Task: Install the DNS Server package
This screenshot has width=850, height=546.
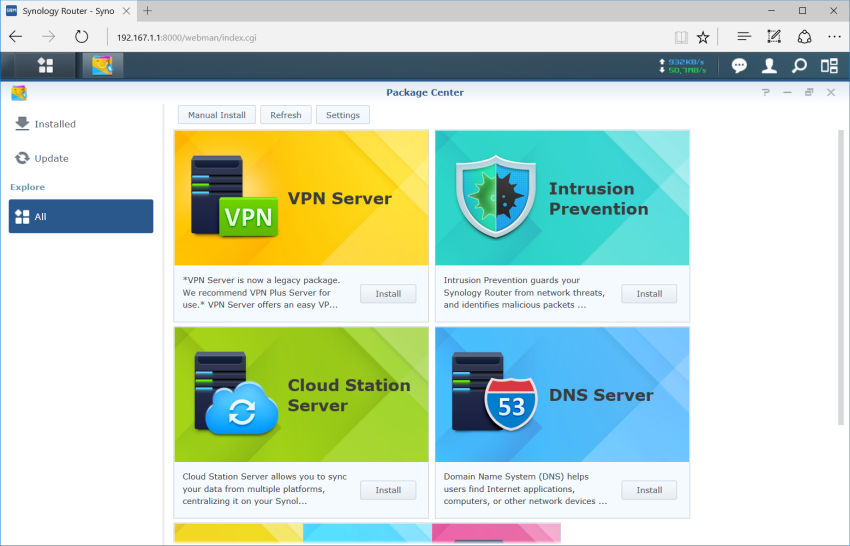Action: (x=649, y=490)
